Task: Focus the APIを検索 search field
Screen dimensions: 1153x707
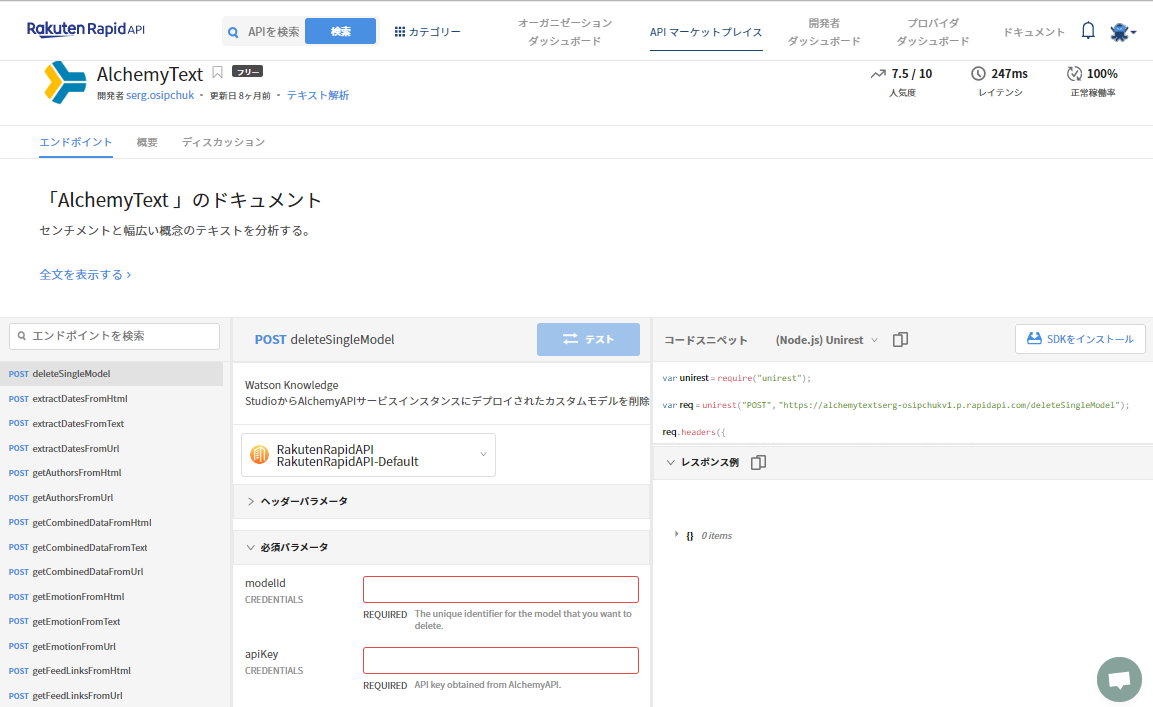Action: [274, 32]
